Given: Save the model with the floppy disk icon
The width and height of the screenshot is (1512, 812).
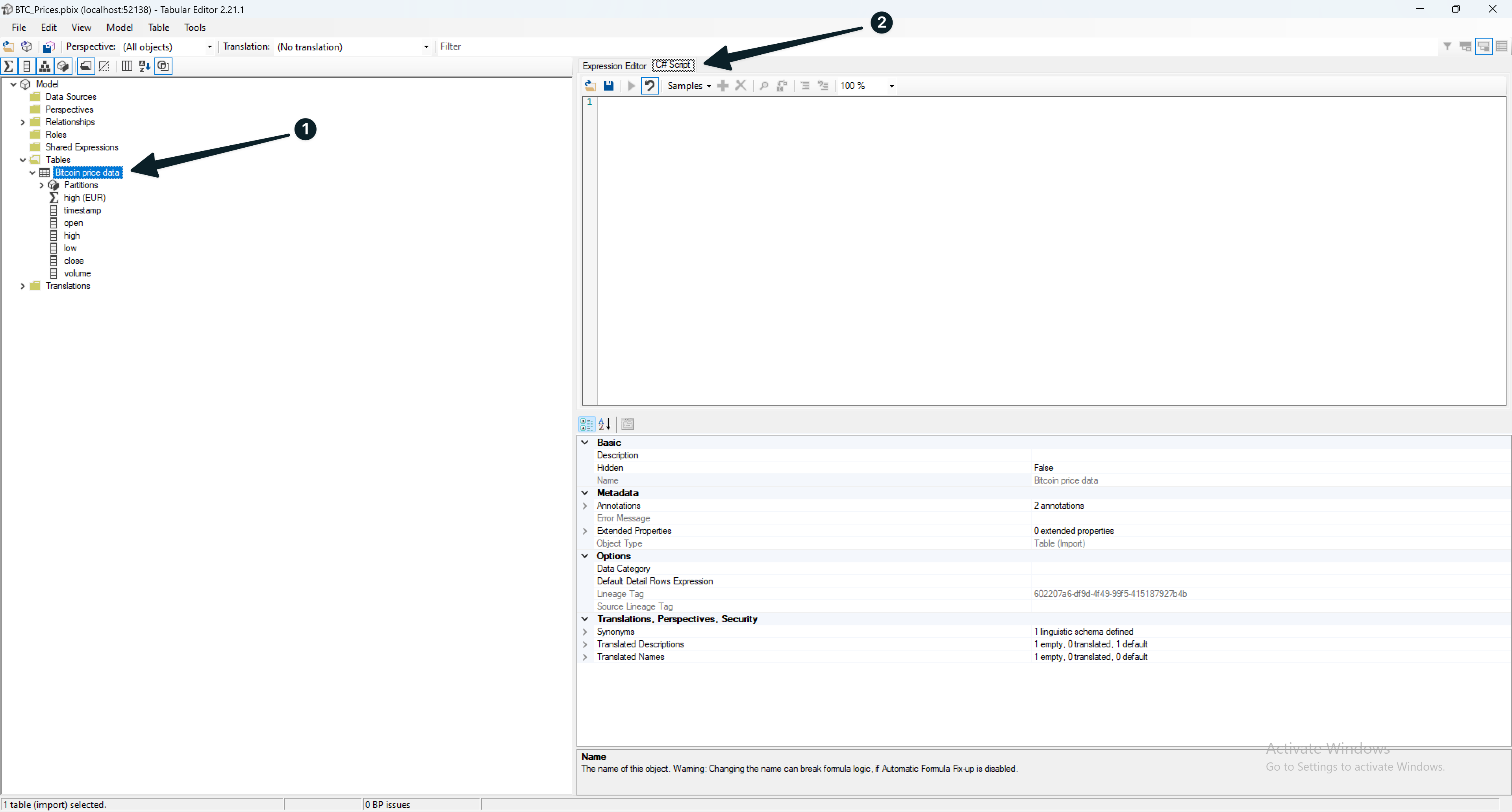Looking at the screenshot, I should click(x=609, y=86).
